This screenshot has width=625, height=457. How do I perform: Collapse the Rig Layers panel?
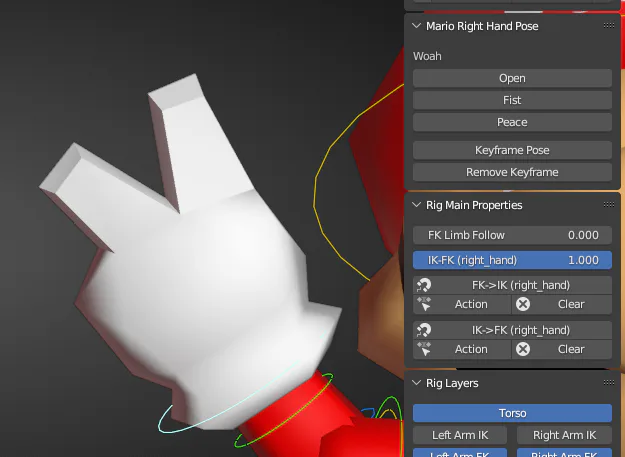point(417,383)
